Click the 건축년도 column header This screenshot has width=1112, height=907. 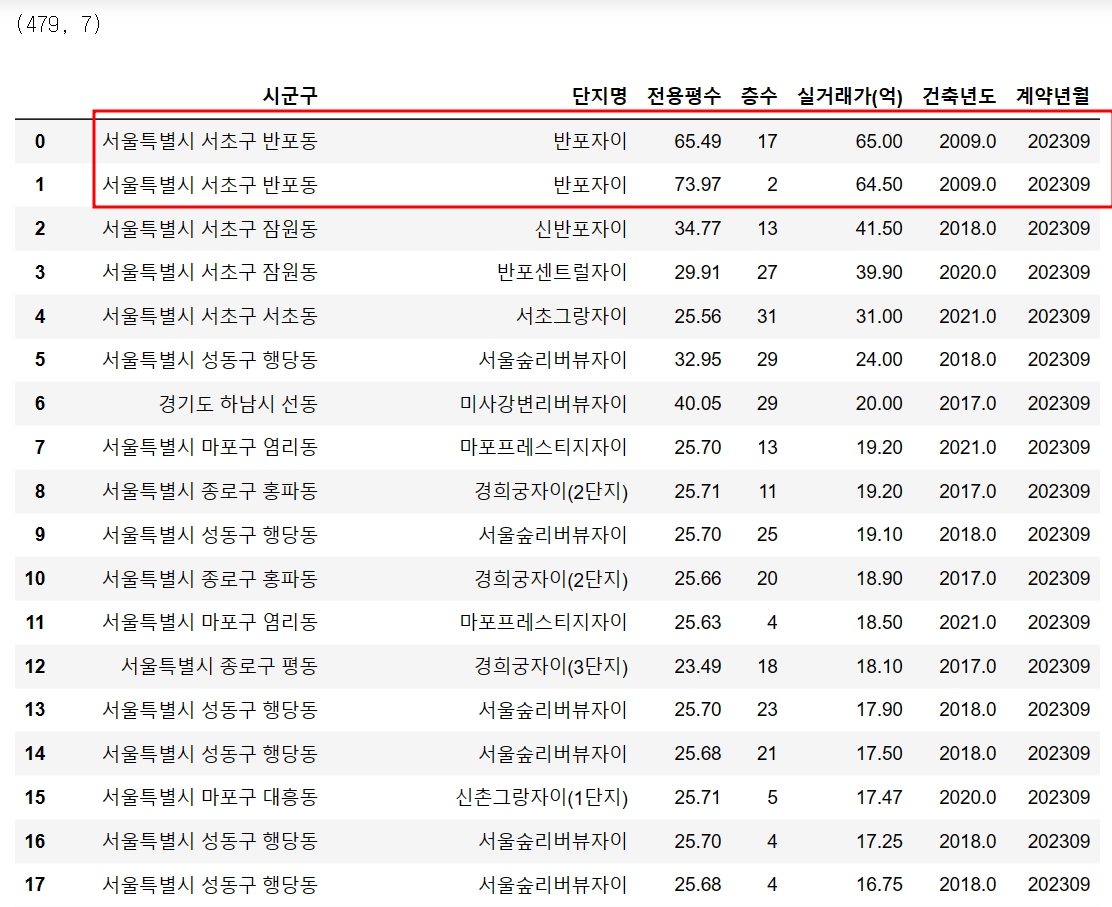pos(959,96)
